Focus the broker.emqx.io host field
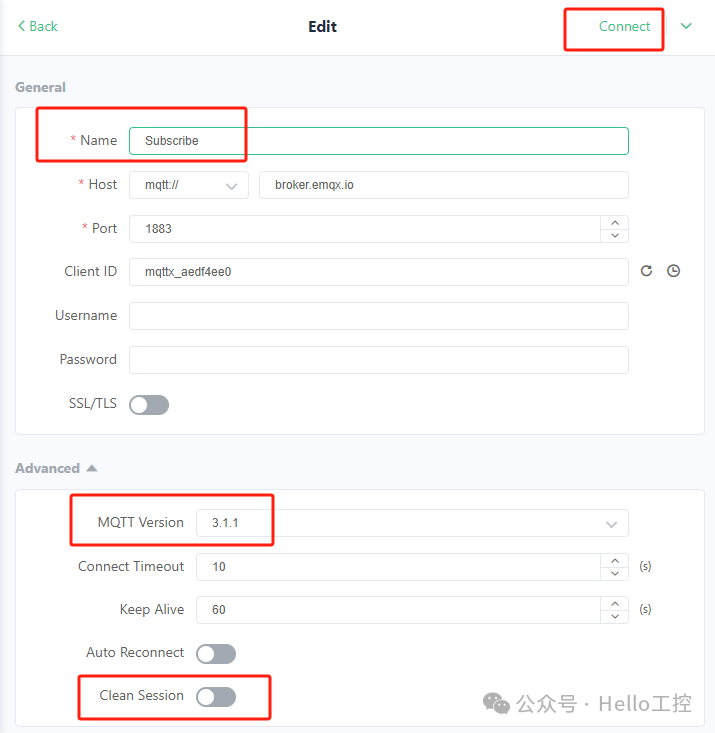This screenshot has height=733, width=715. 444,185
